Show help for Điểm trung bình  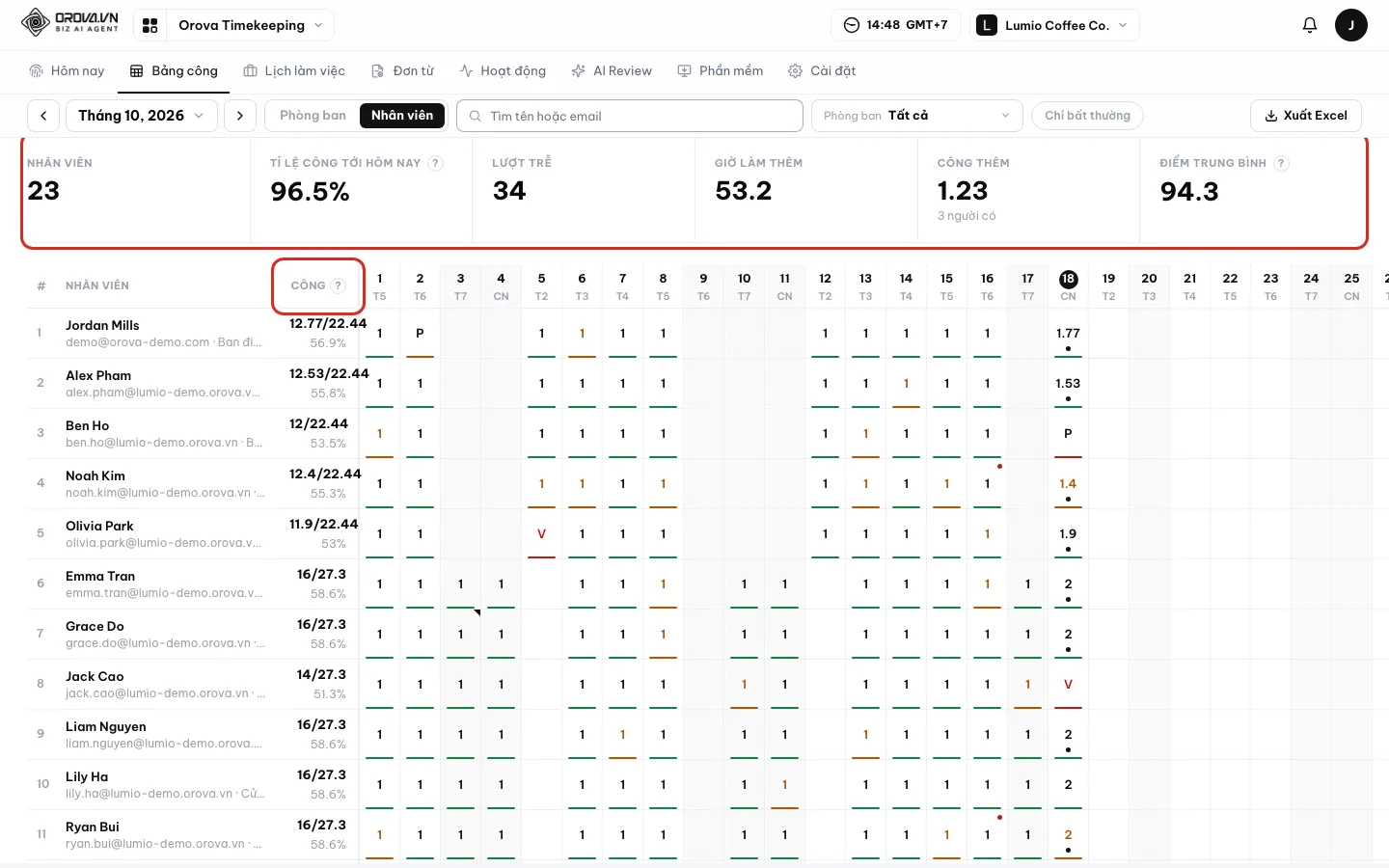coord(1281,163)
